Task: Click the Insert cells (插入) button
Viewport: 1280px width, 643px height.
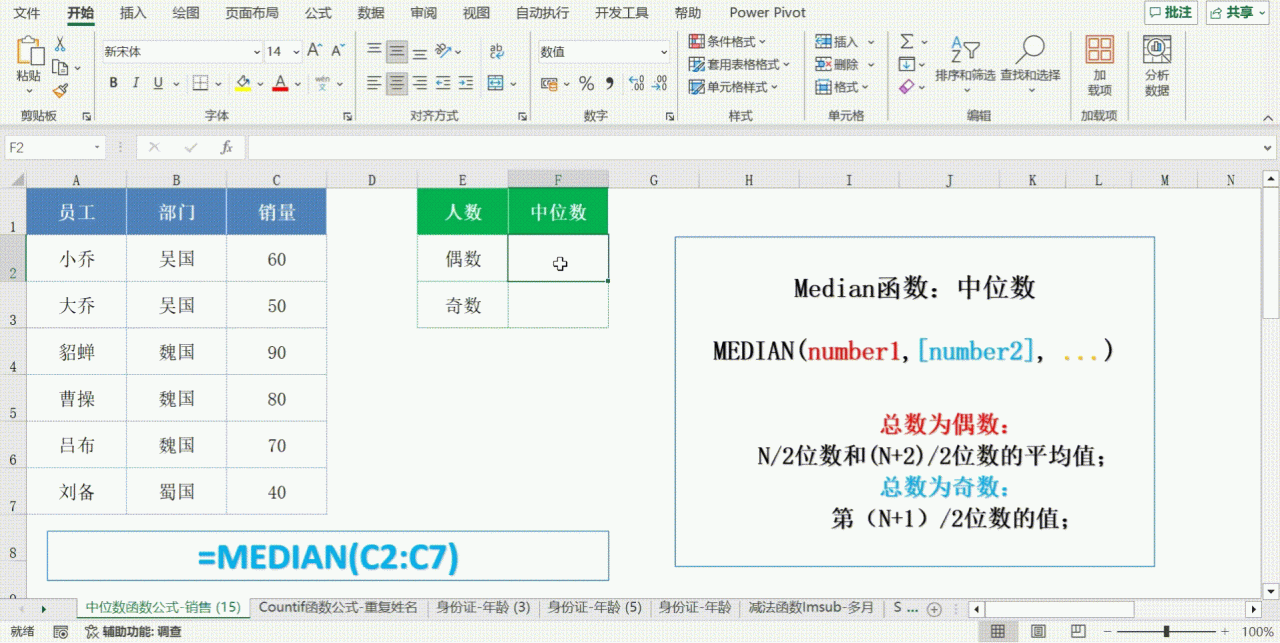Action: (844, 42)
